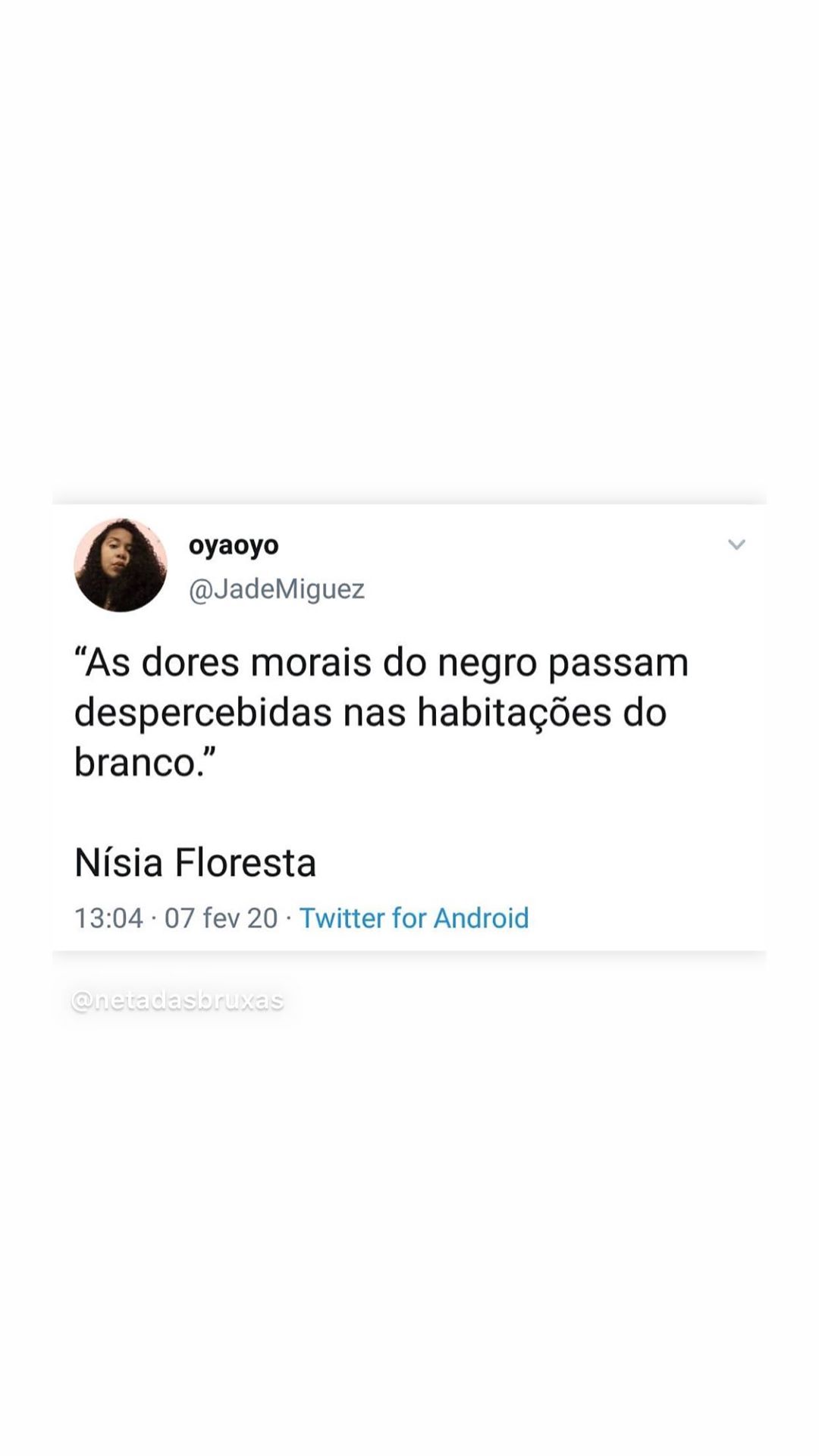Click the word 'habitações' in the tweet
The height and width of the screenshot is (1456, 819).
514,713
